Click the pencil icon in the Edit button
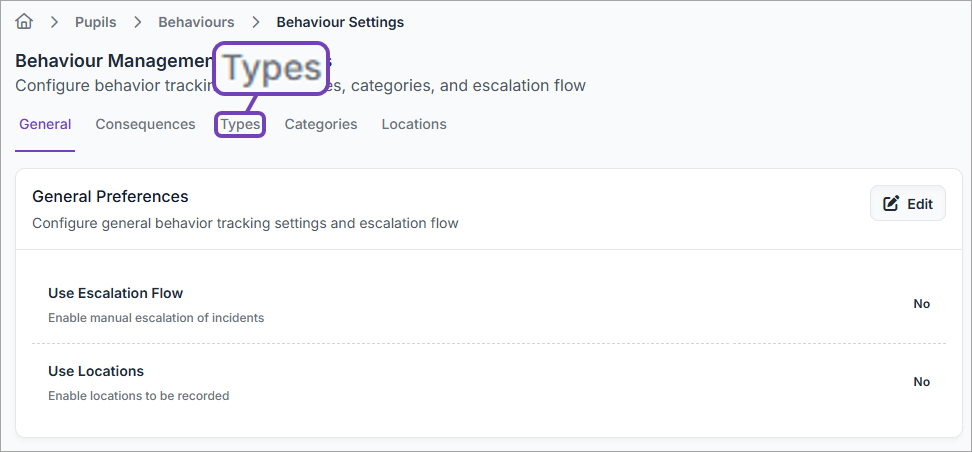The image size is (972, 452). 891,204
